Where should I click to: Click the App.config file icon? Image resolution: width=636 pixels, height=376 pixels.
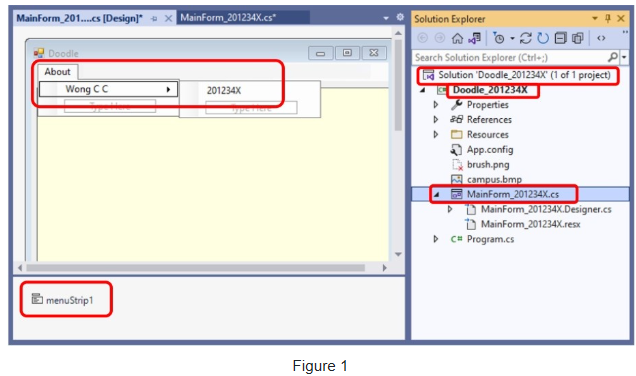[456, 150]
